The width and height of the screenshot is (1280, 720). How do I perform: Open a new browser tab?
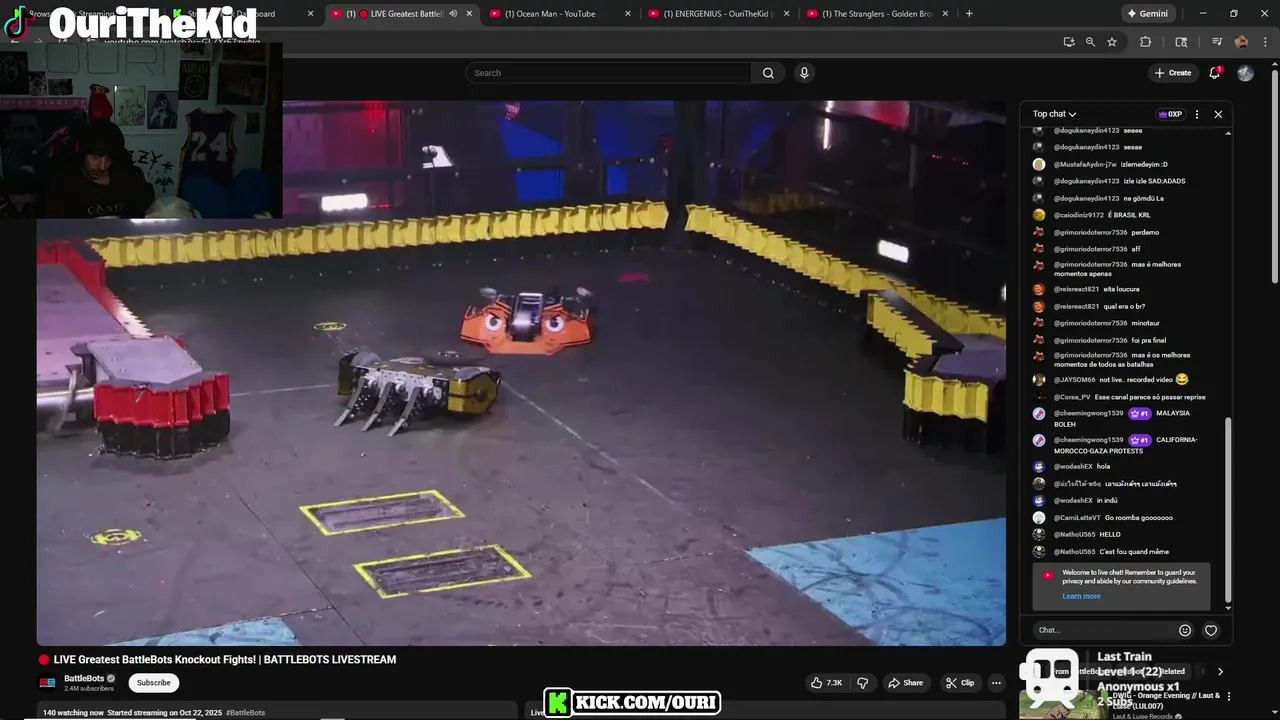[969, 14]
